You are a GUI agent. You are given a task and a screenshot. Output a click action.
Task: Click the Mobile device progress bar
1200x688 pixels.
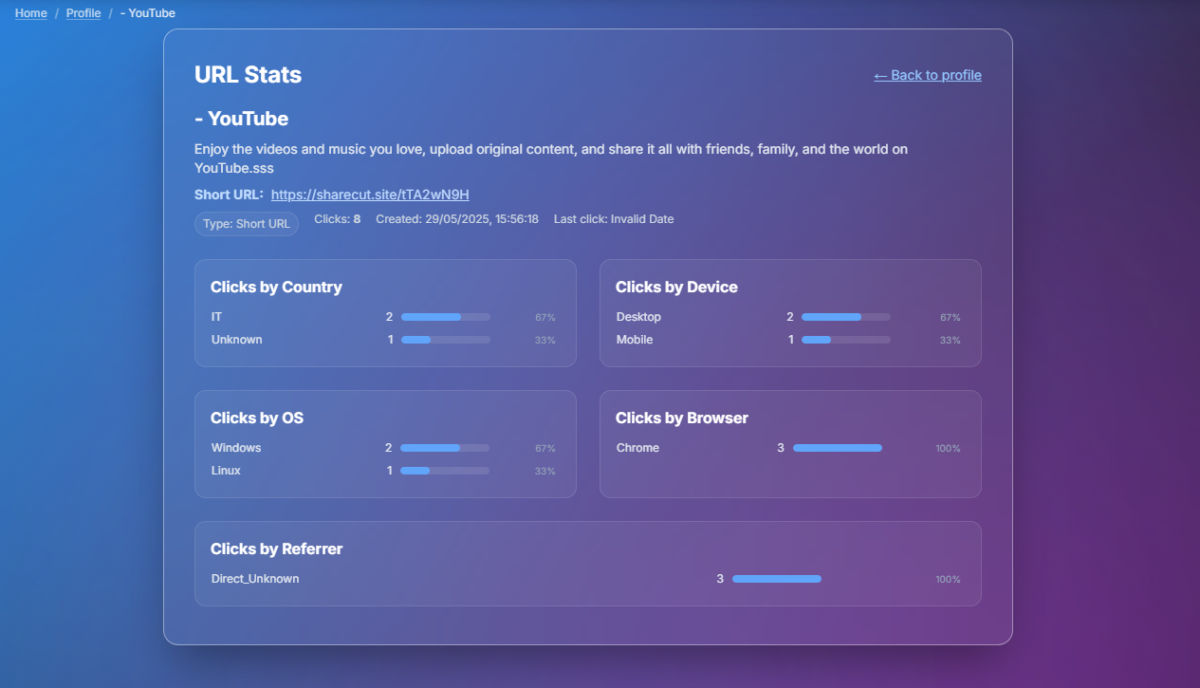846,340
